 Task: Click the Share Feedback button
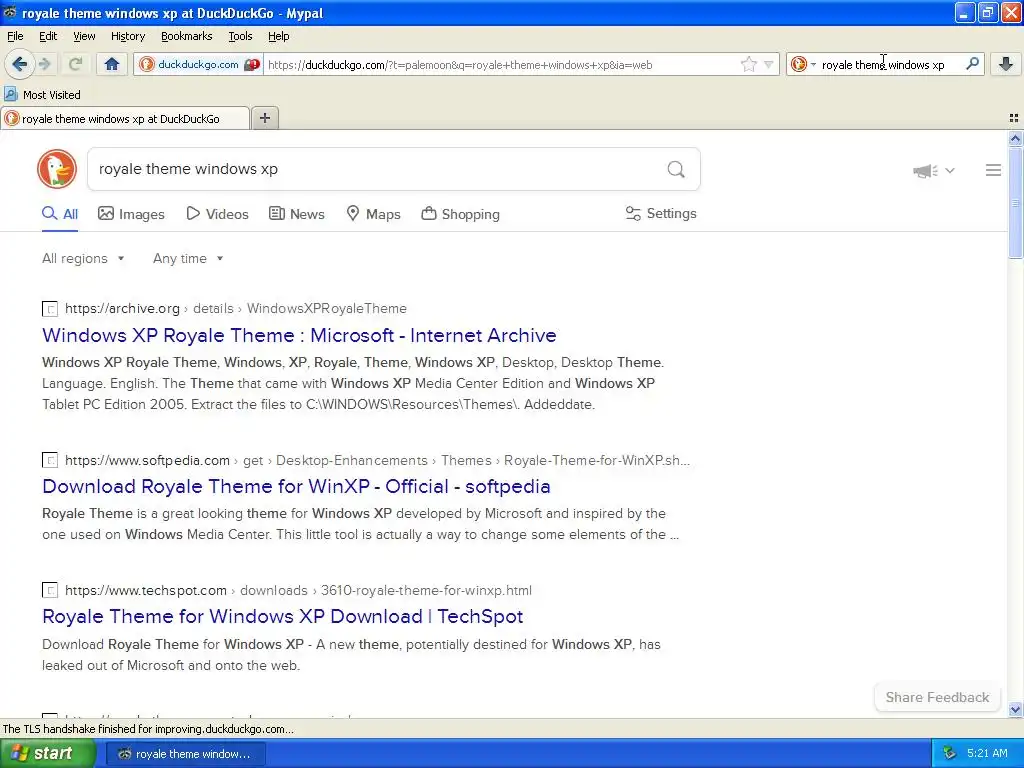937,697
